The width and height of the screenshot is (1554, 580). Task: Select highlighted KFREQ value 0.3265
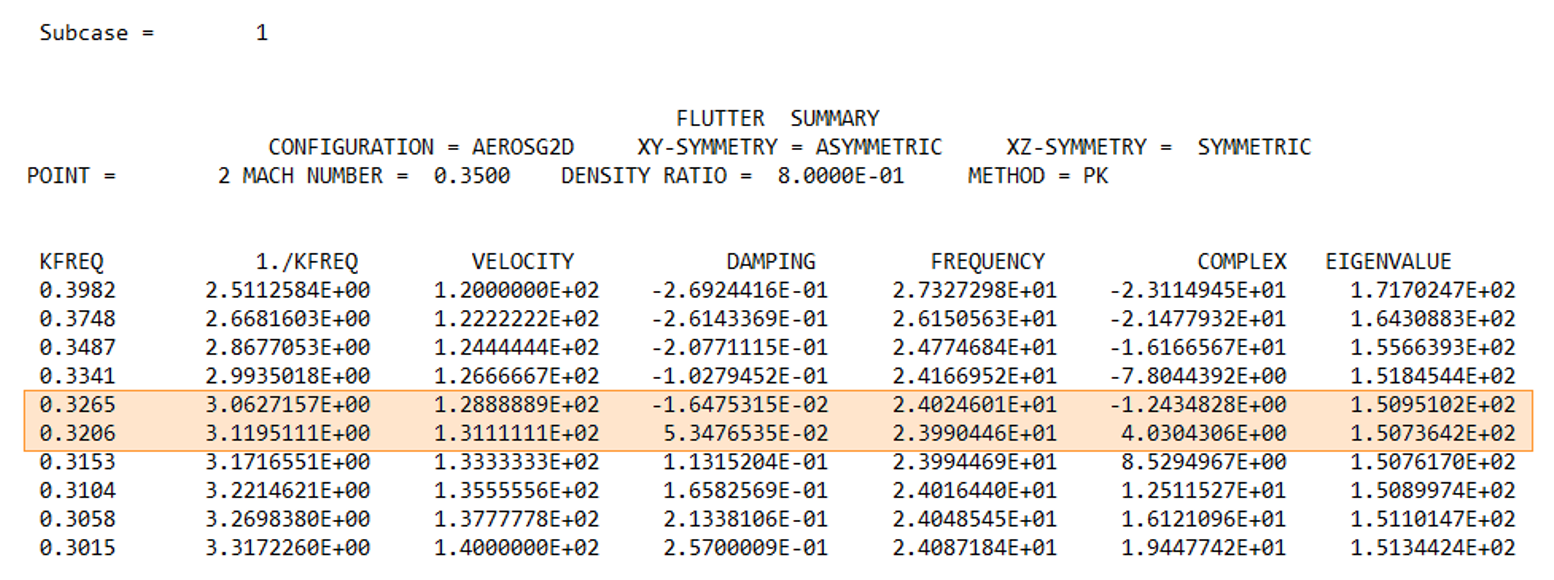point(77,406)
